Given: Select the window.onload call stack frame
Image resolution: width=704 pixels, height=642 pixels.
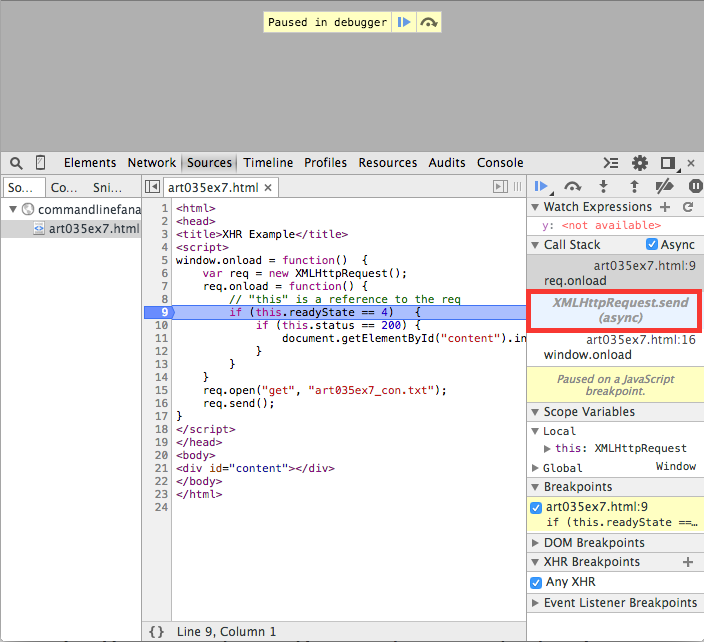Looking at the screenshot, I should pyautogui.click(x=615, y=347).
